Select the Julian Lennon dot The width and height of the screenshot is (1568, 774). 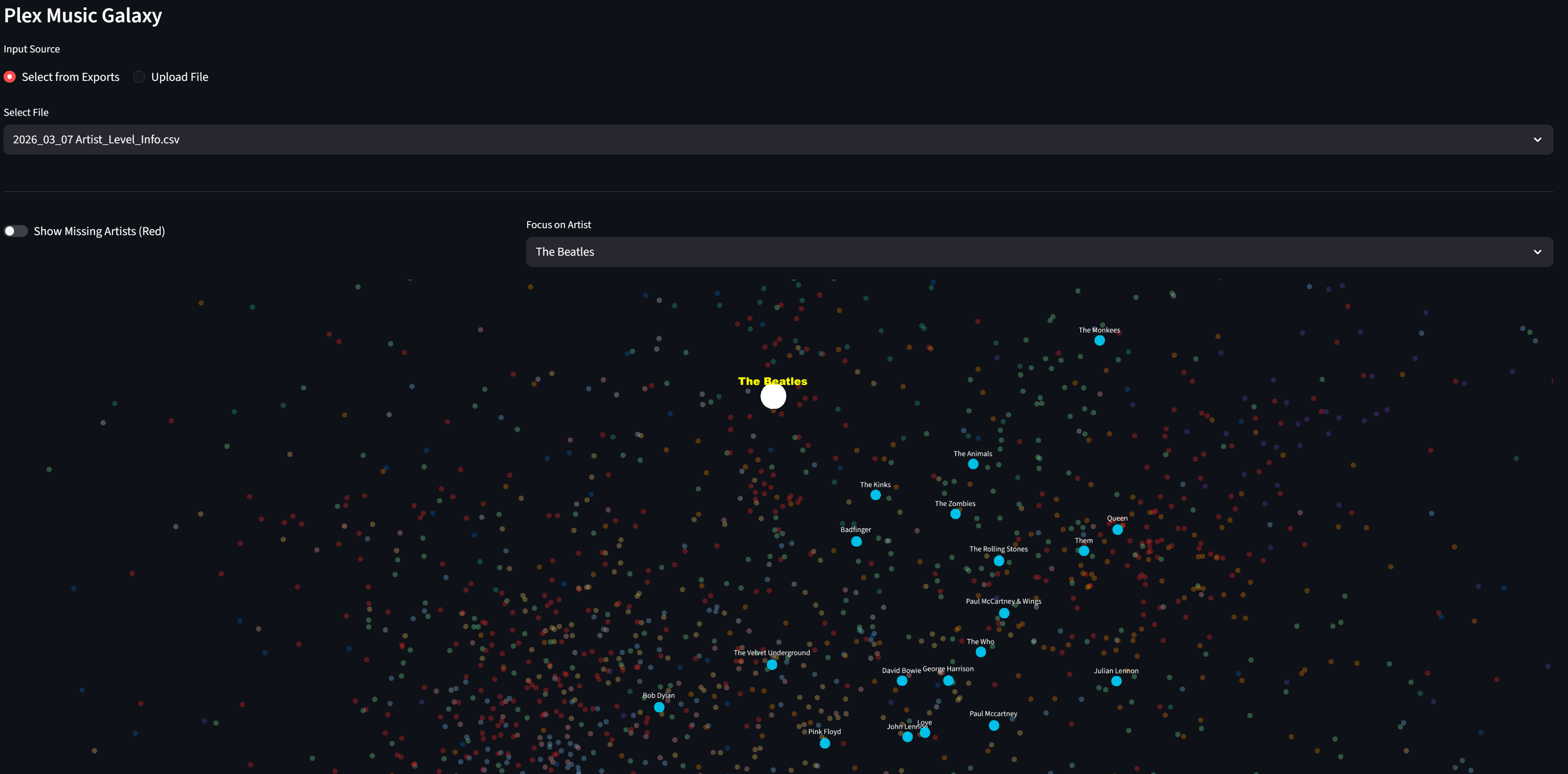[1116, 681]
